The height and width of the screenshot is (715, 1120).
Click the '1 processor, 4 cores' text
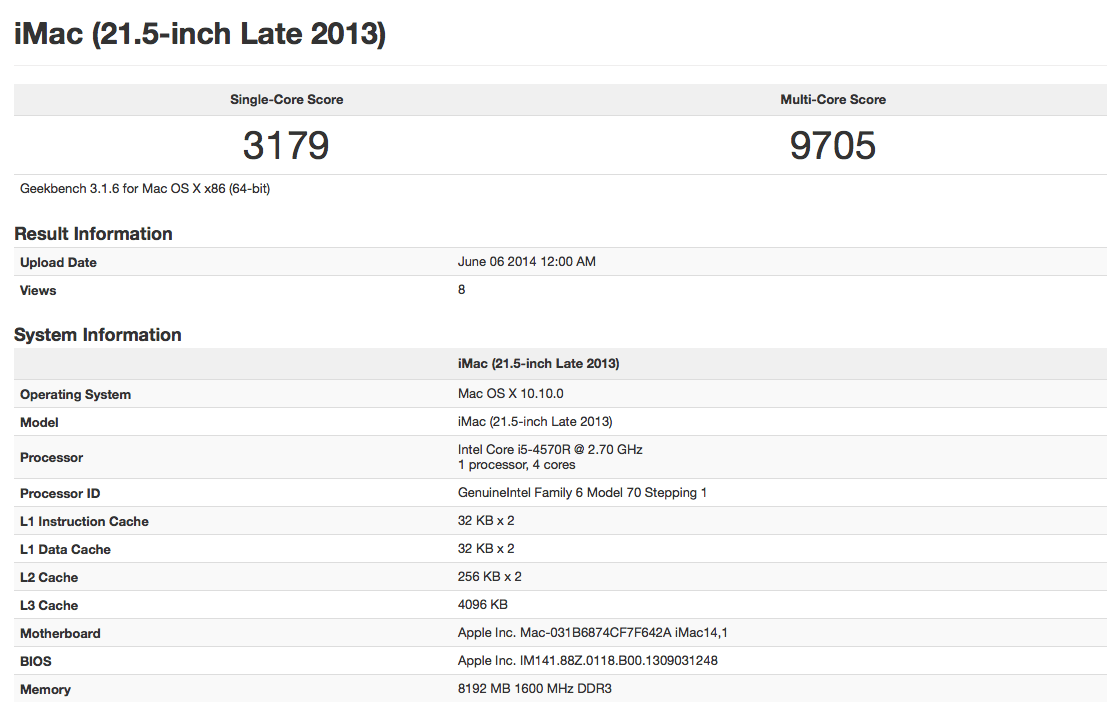[x=516, y=464]
